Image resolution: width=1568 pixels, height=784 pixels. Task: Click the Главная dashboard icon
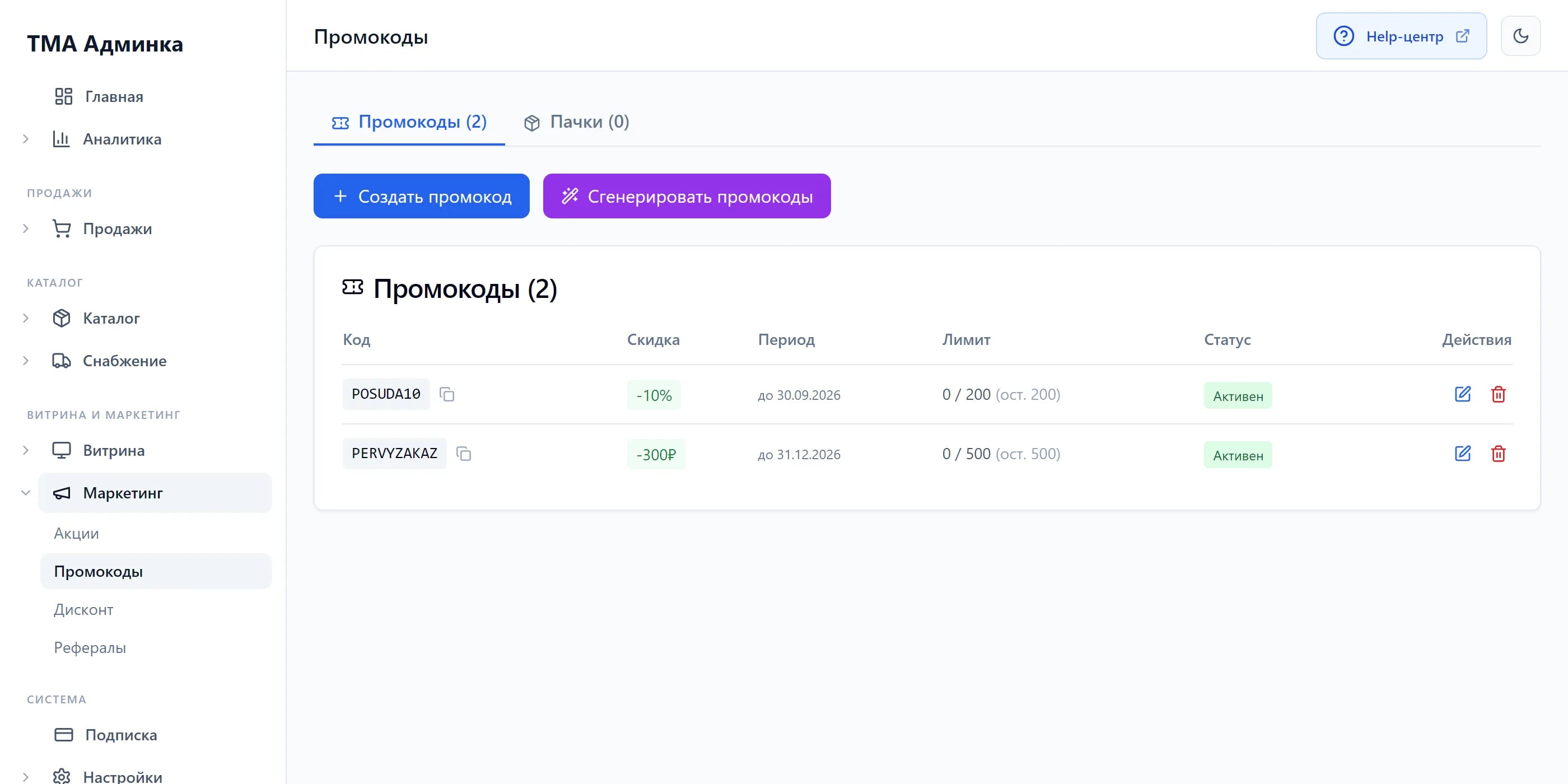point(64,97)
